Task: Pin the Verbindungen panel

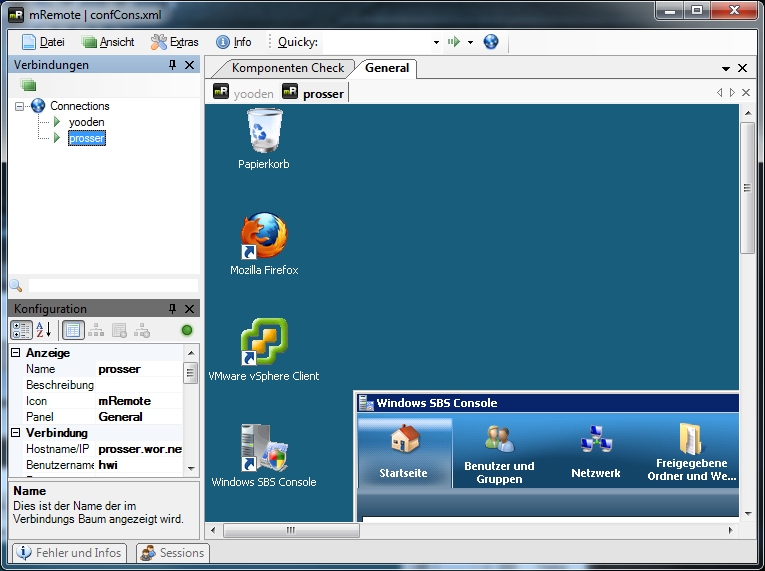Action: pos(172,65)
